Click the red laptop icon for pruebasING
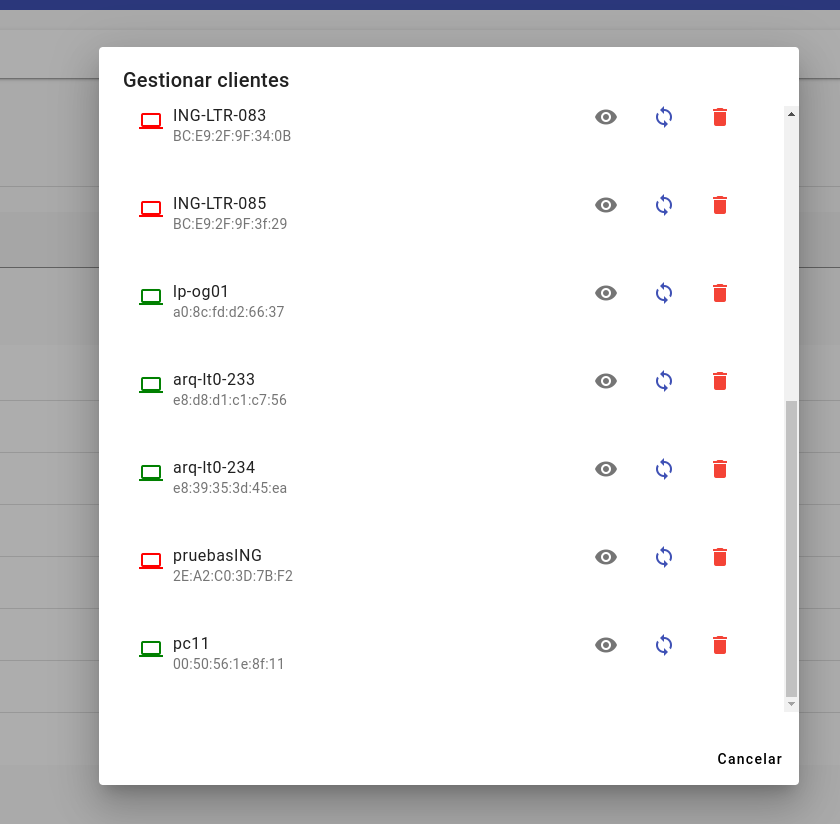Viewport: 840px width, 824px height. 151,560
